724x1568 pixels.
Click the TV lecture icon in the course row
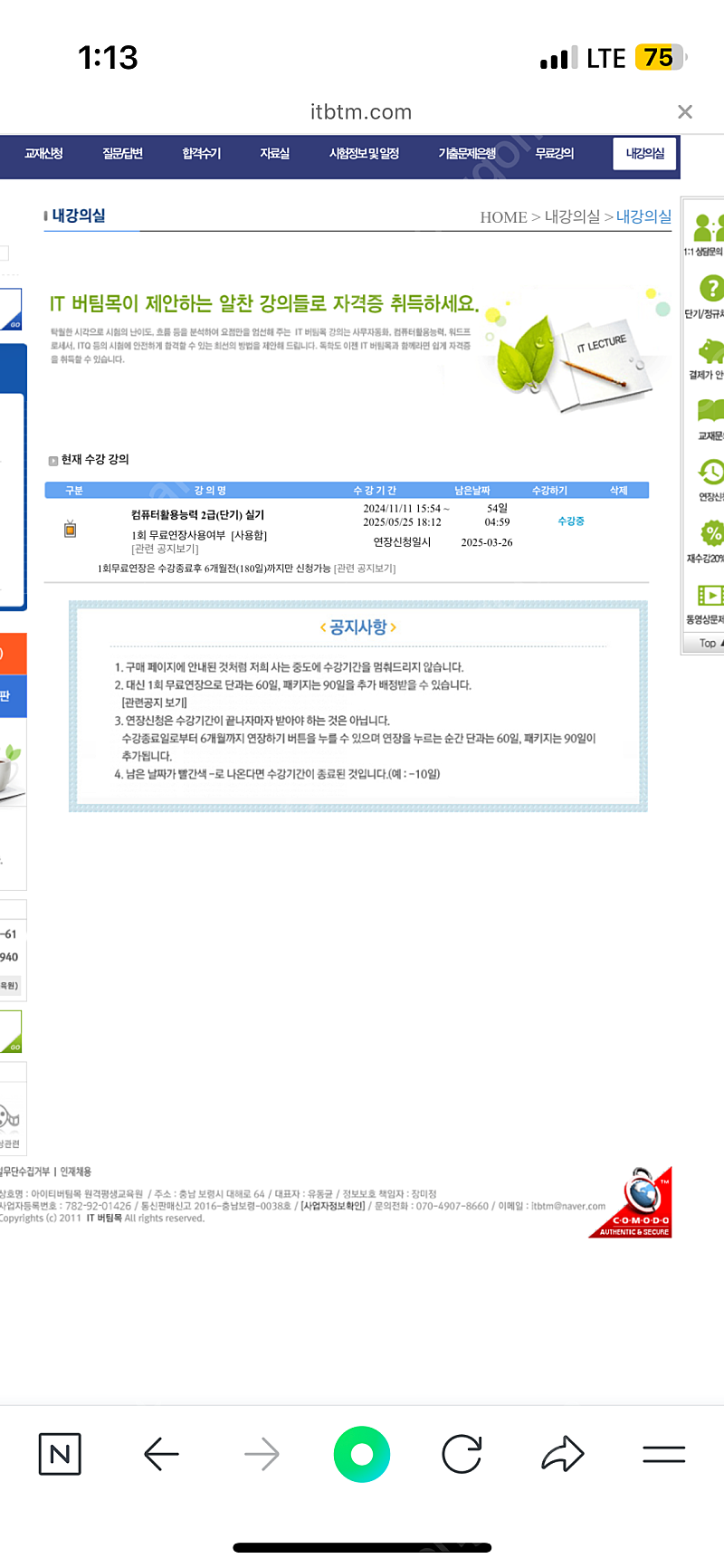click(71, 529)
